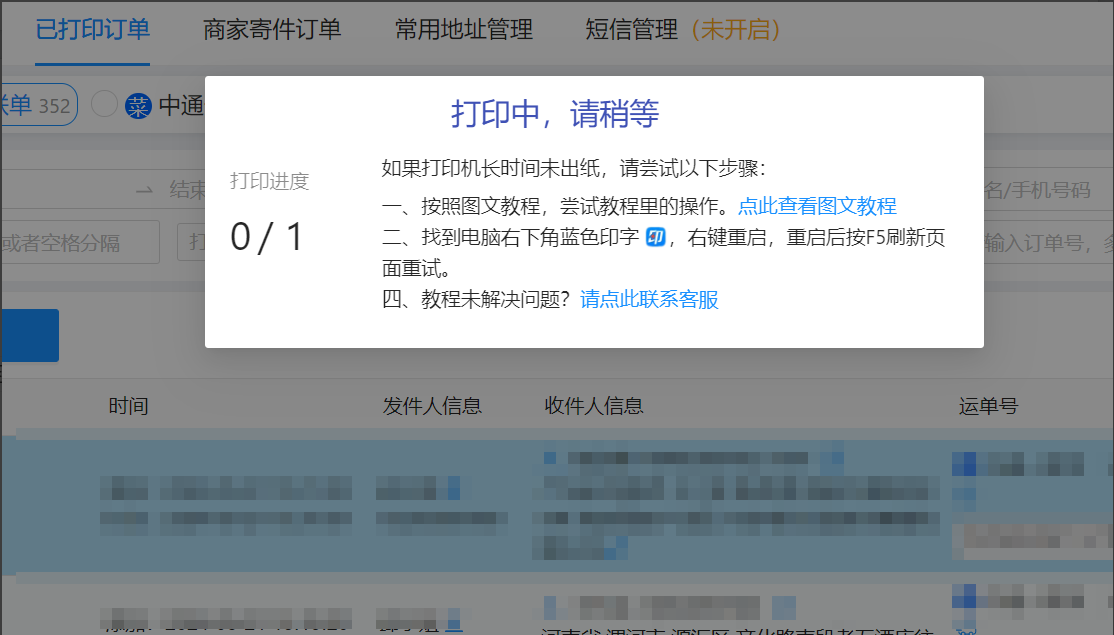Click the 发件人信息 column header
Viewport: 1114px width, 635px height.
432,406
